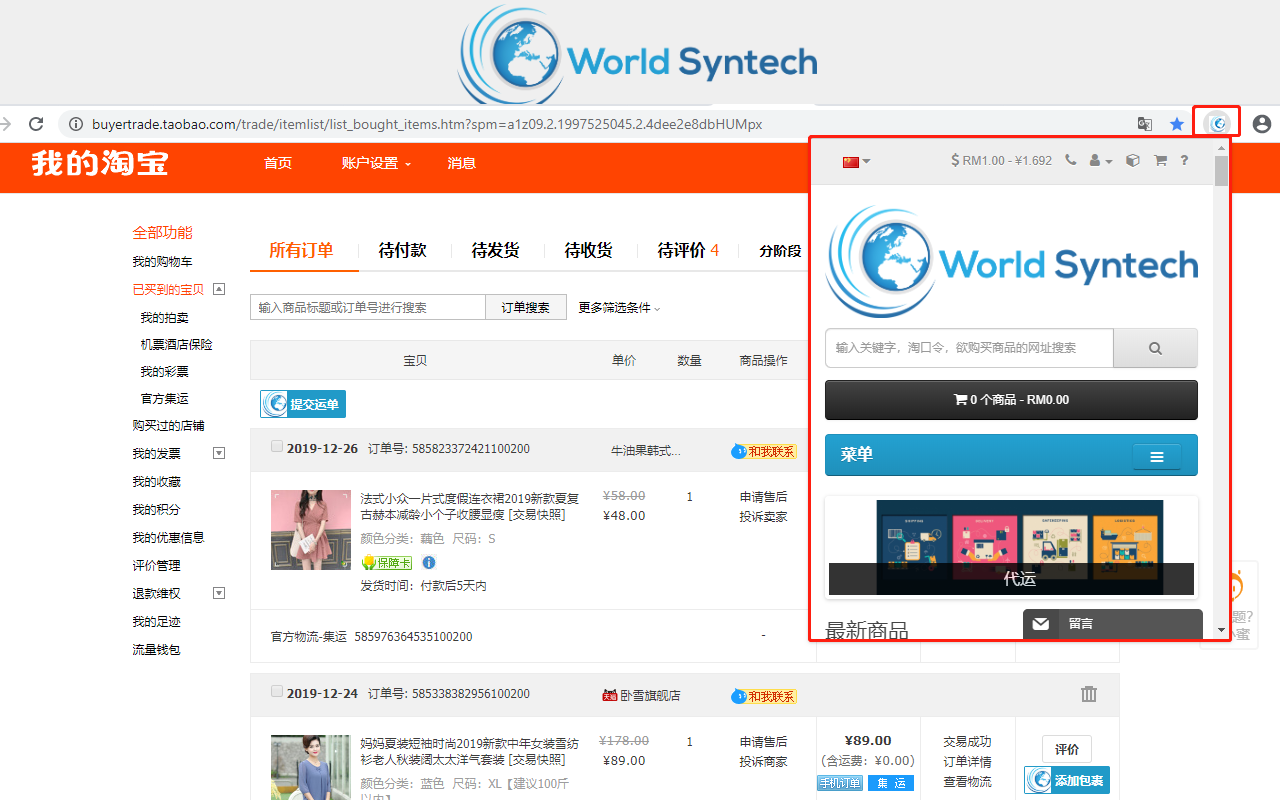Click the 我的淘宝 logo

pos(99,163)
